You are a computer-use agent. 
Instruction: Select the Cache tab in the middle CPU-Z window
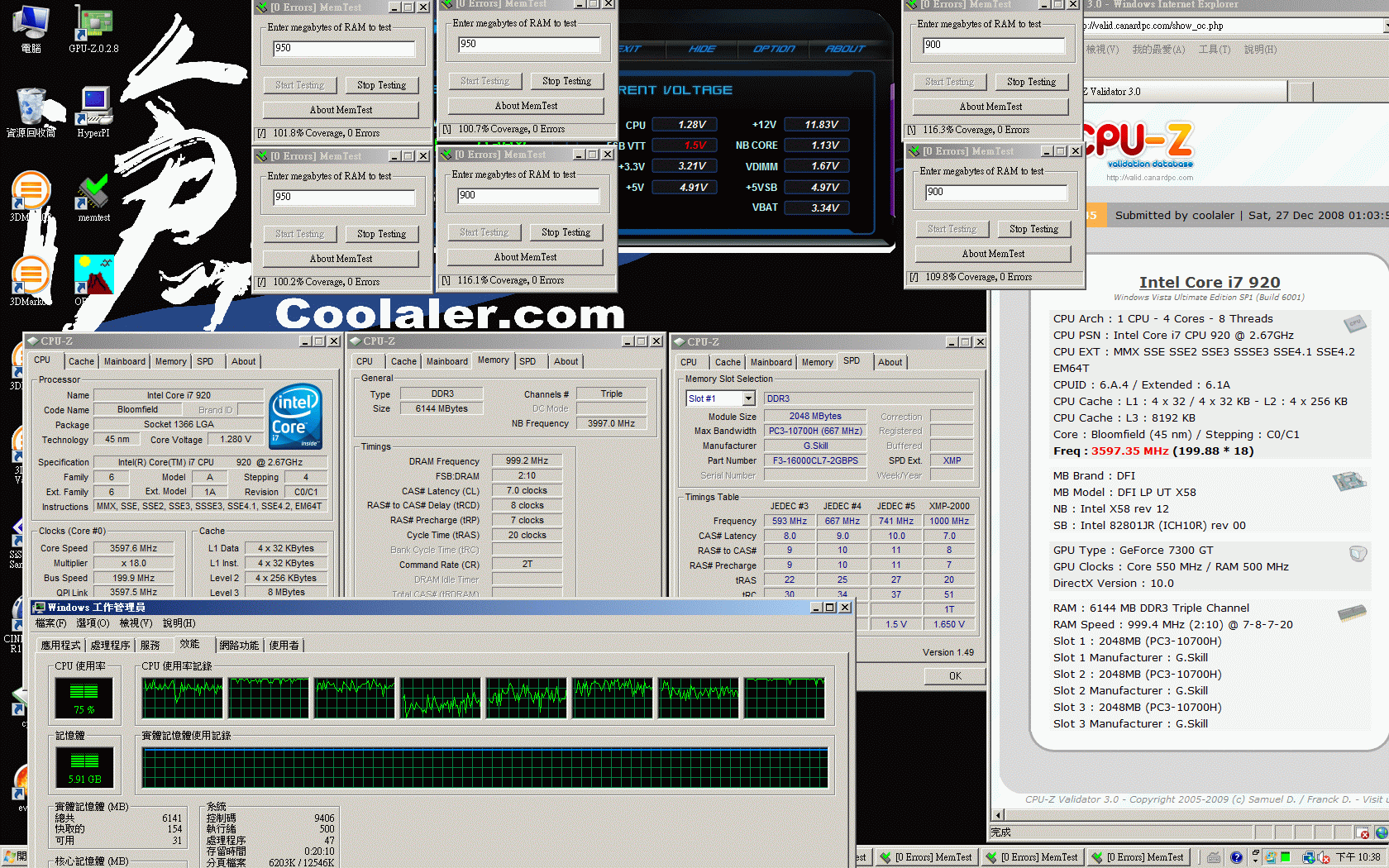click(x=403, y=361)
